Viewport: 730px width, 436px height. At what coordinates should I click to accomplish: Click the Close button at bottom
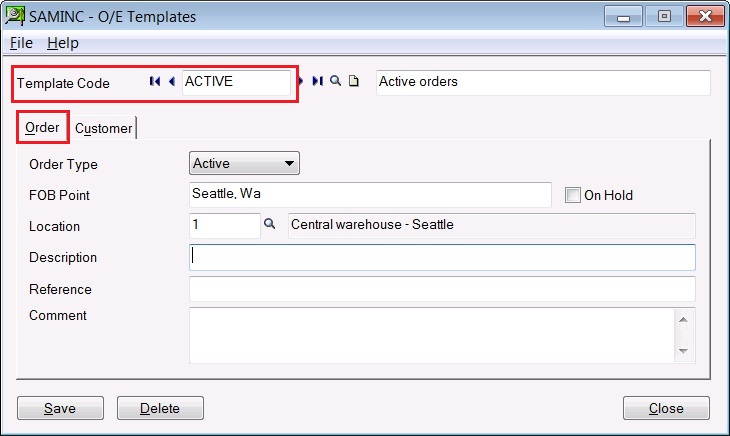pos(666,408)
